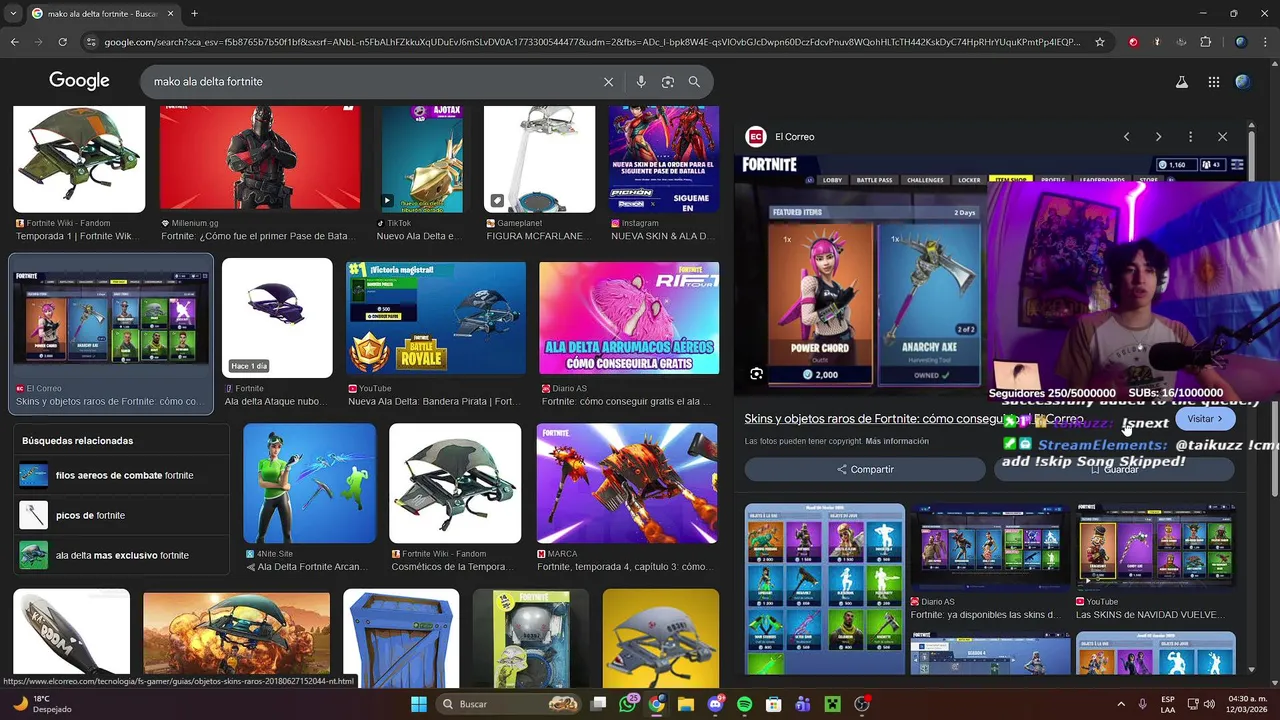
Task: Focus the mako ala delta fortnite search field
Action: 370,82
